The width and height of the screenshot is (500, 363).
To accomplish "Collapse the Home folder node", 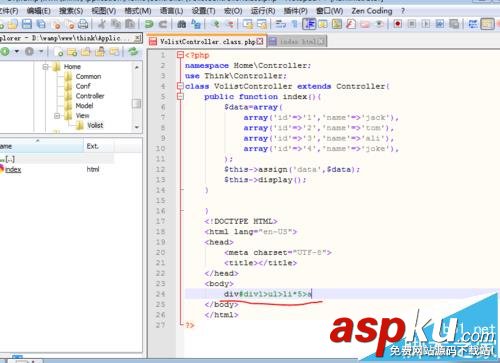I will (46, 67).
